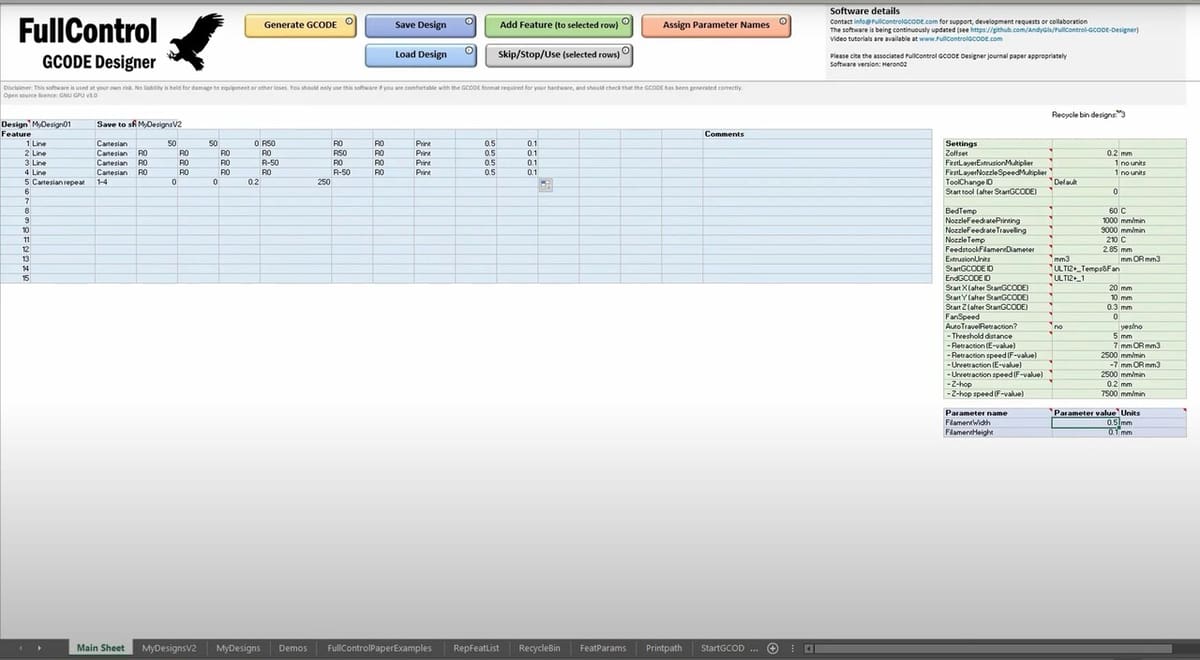Select the FilamentHeight parameter value 0.1
Image resolution: width=1200 pixels, height=660 pixels.
pos(1085,432)
